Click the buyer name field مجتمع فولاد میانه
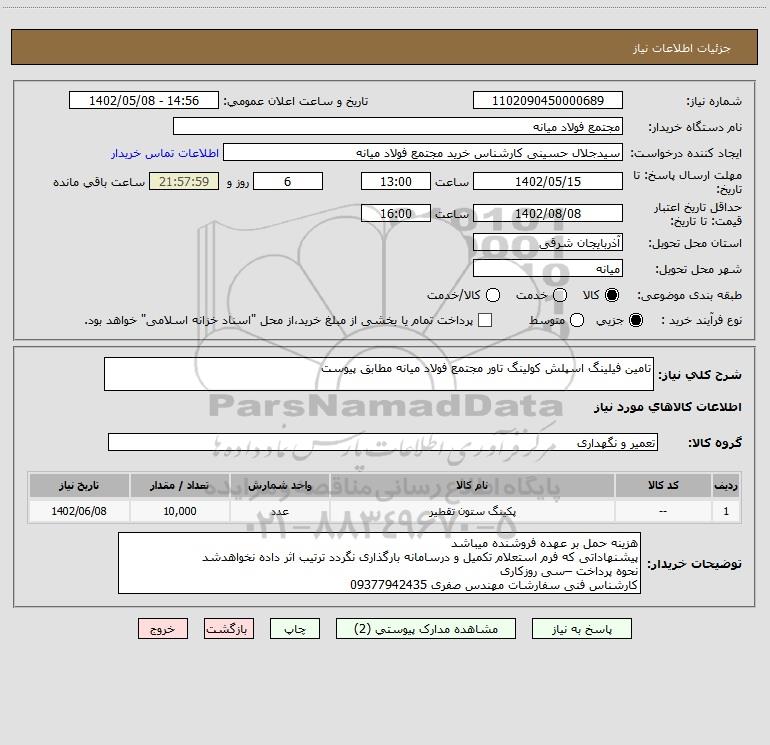 [x=398, y=126]
